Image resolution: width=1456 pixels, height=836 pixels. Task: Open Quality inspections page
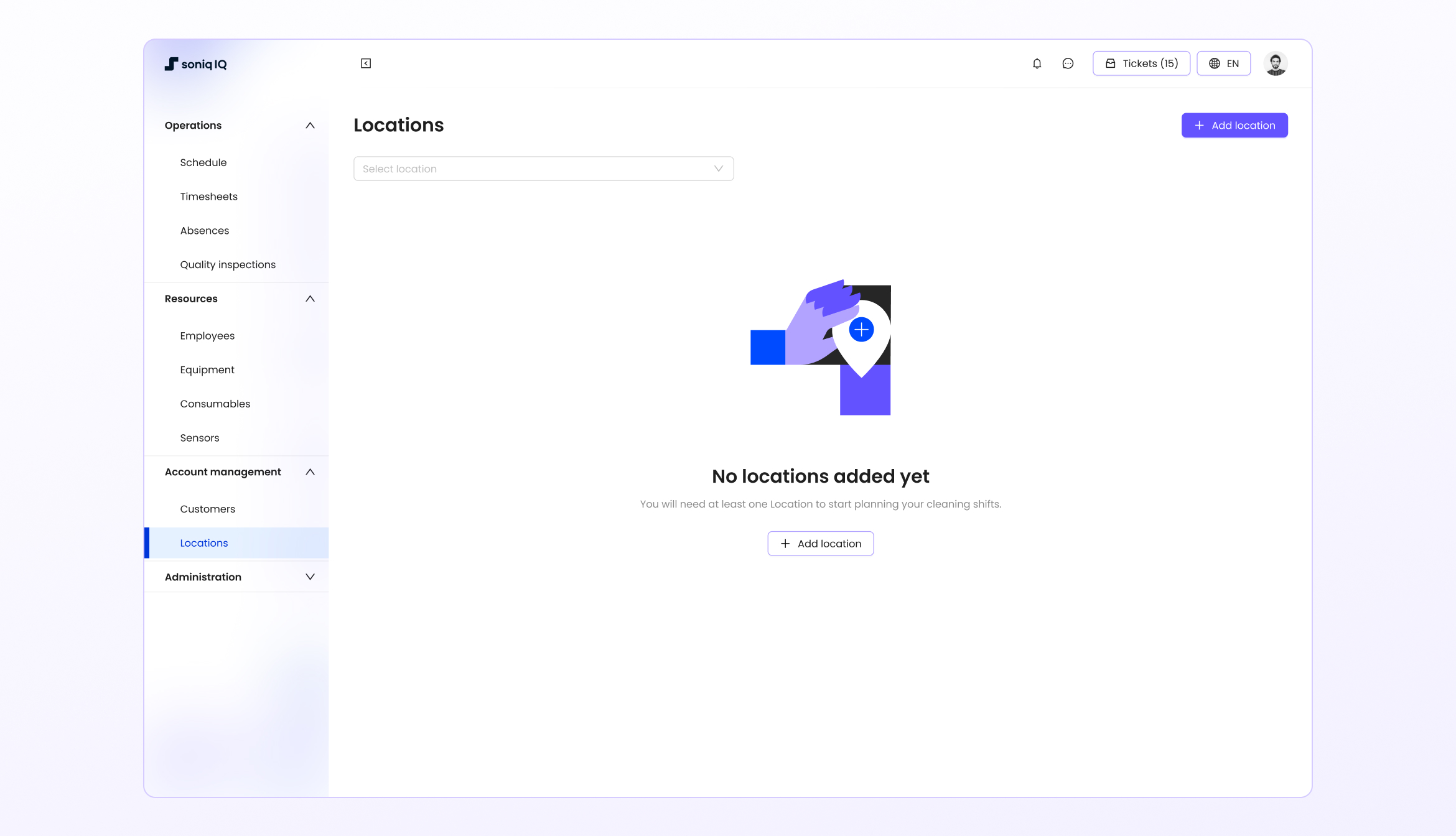[228, 264]
